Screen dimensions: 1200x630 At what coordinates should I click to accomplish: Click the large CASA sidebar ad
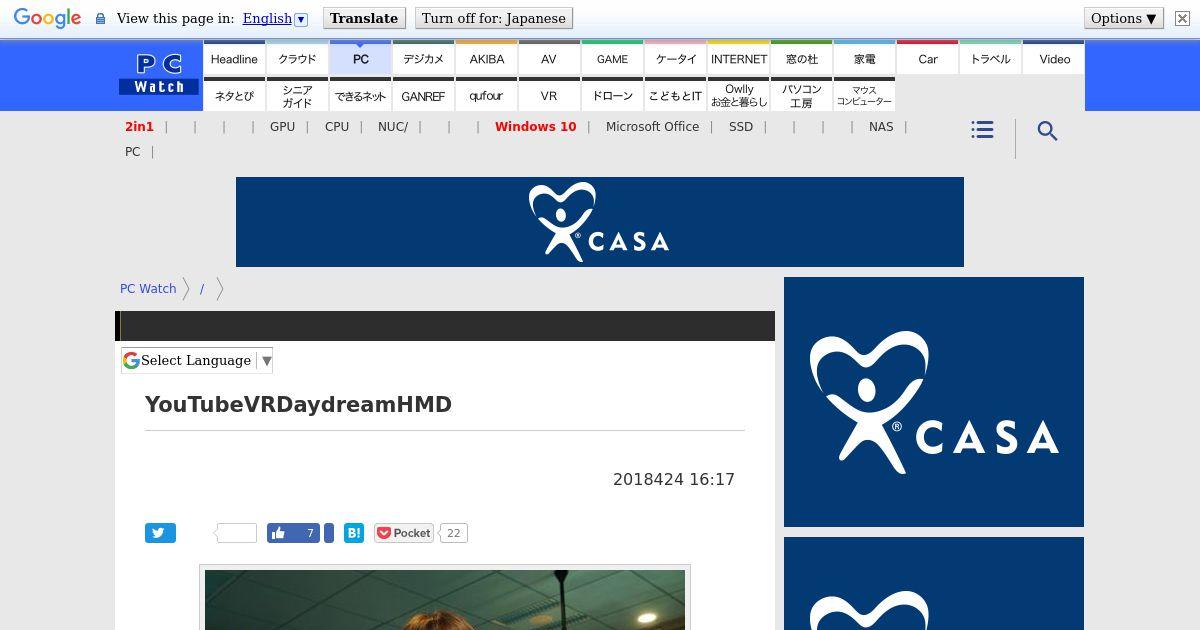[x=934, y=402]
